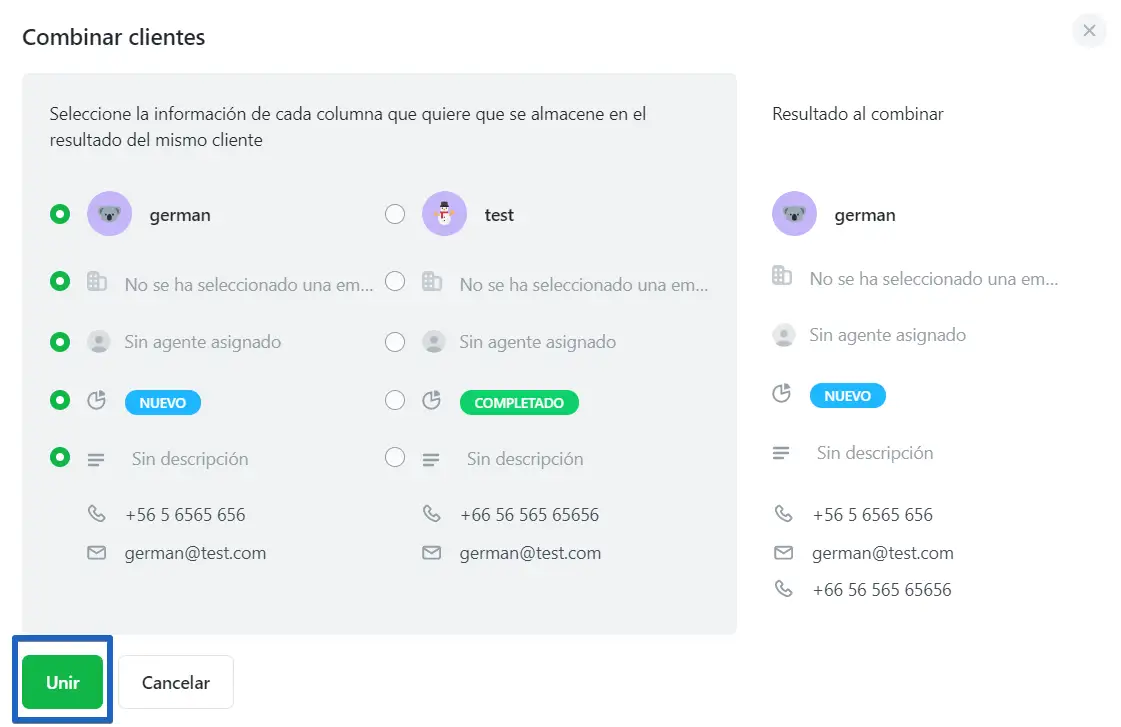
Task: Click the COMPLETADO status badge
Action: [x=519, y=402]
